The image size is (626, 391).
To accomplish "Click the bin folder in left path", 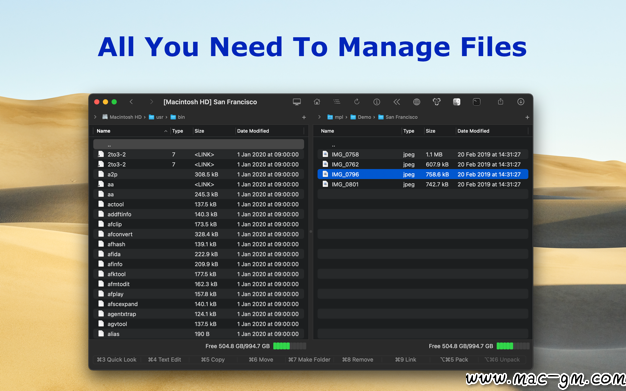I will pos(178,117).
